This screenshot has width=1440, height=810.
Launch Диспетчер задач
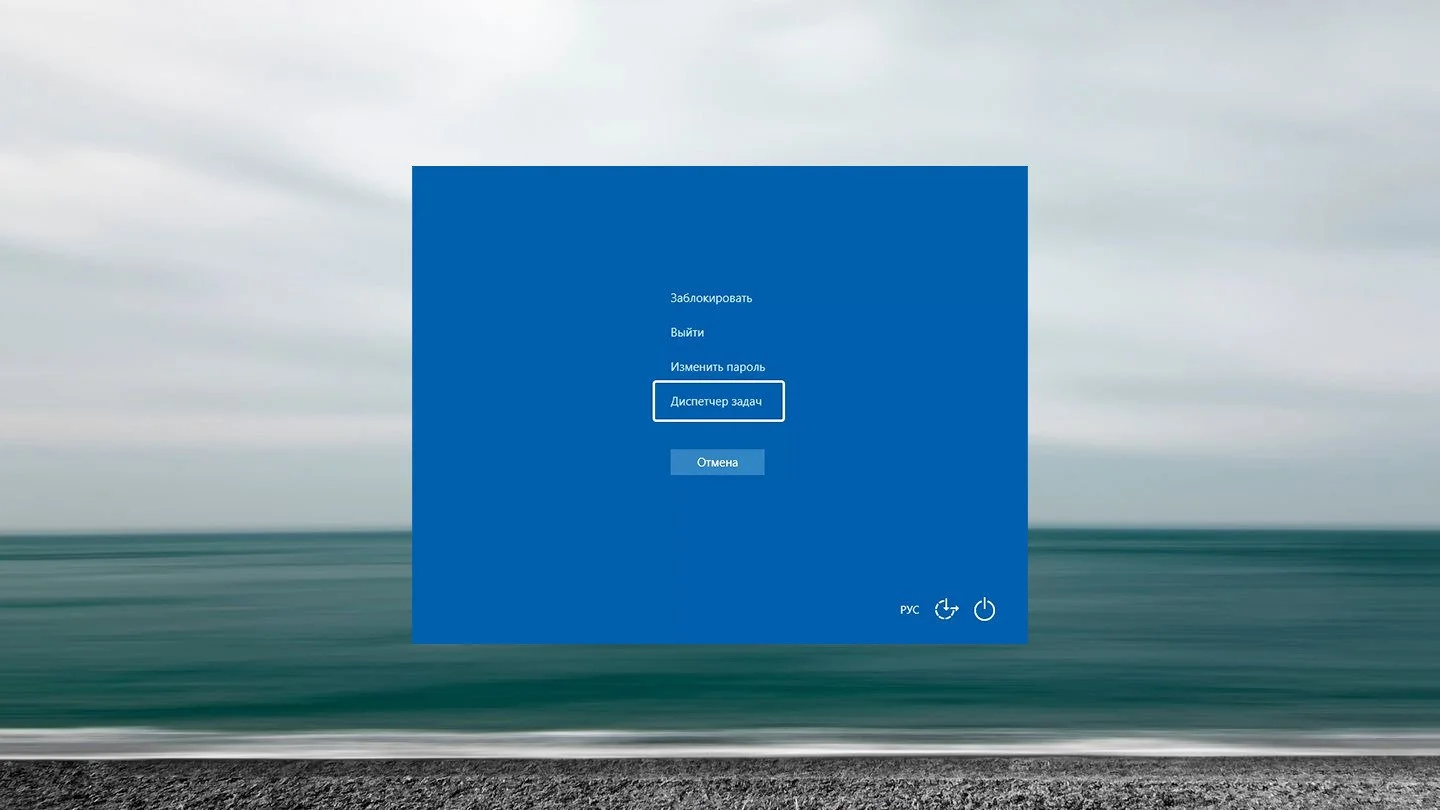click(718, 401)
